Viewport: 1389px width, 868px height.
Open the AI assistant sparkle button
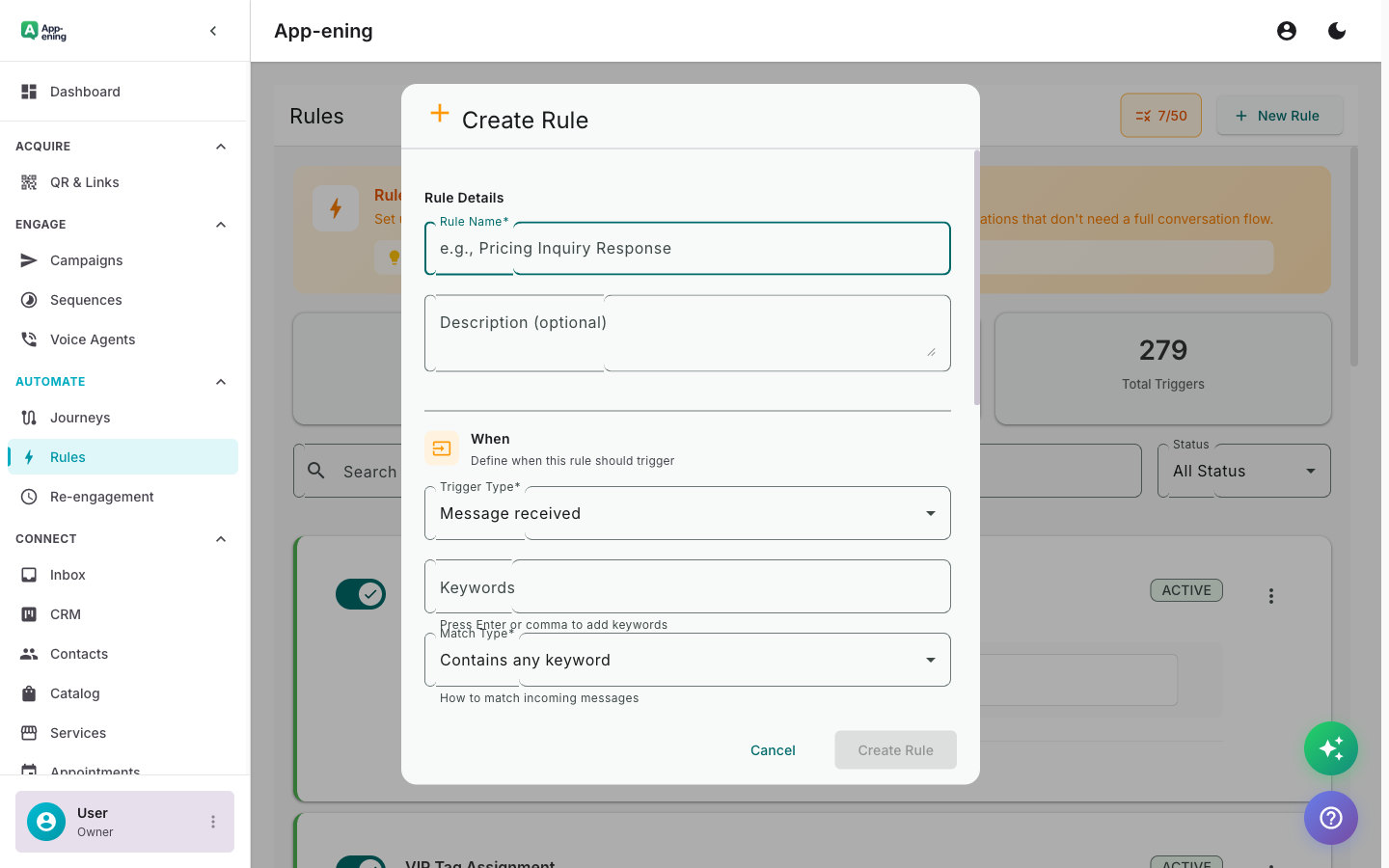point(1331,748)
